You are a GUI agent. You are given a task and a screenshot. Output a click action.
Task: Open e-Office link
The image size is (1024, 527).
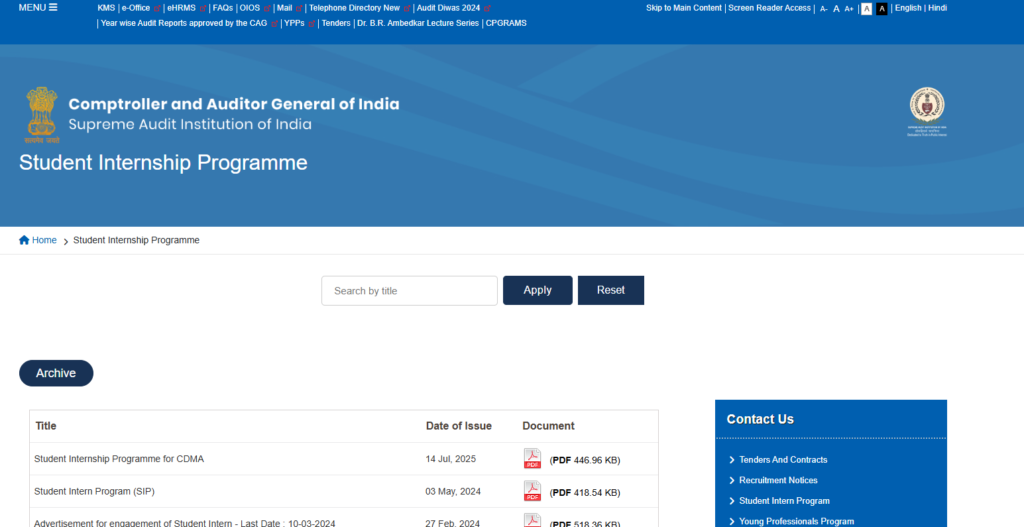[136, 8]
